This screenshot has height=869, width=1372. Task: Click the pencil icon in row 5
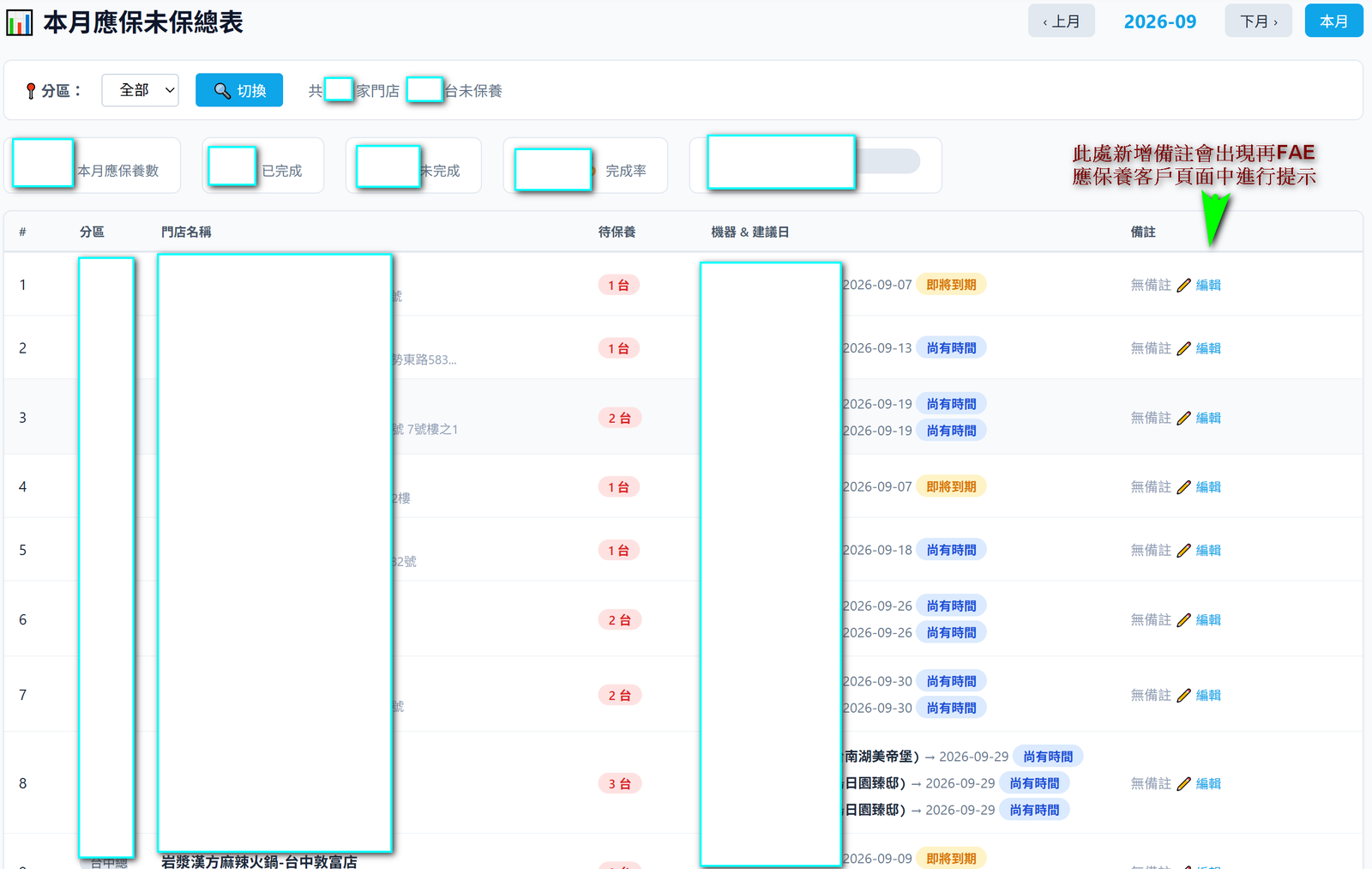point(1183,550)
